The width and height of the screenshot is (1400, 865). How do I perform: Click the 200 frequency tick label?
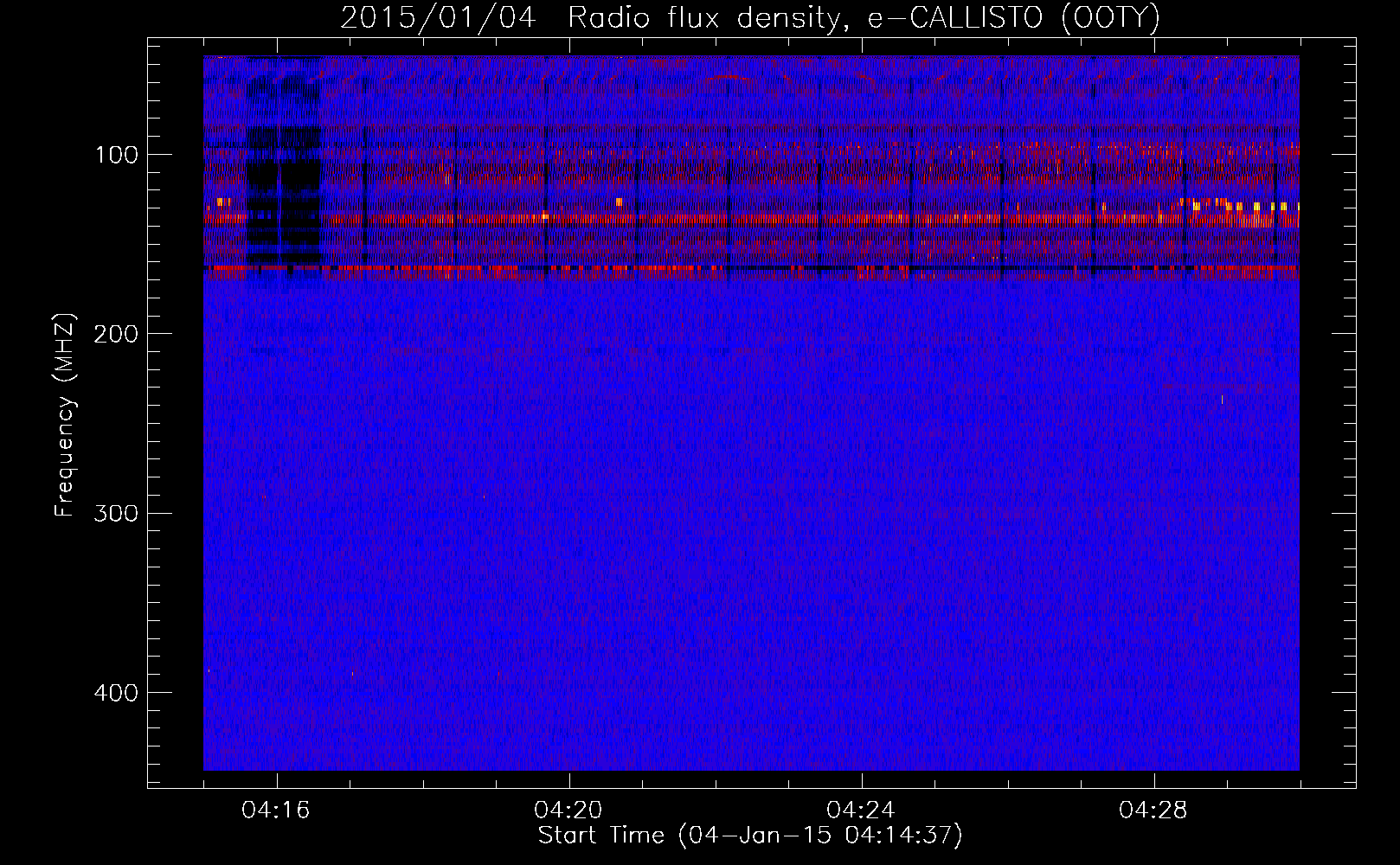116,334
